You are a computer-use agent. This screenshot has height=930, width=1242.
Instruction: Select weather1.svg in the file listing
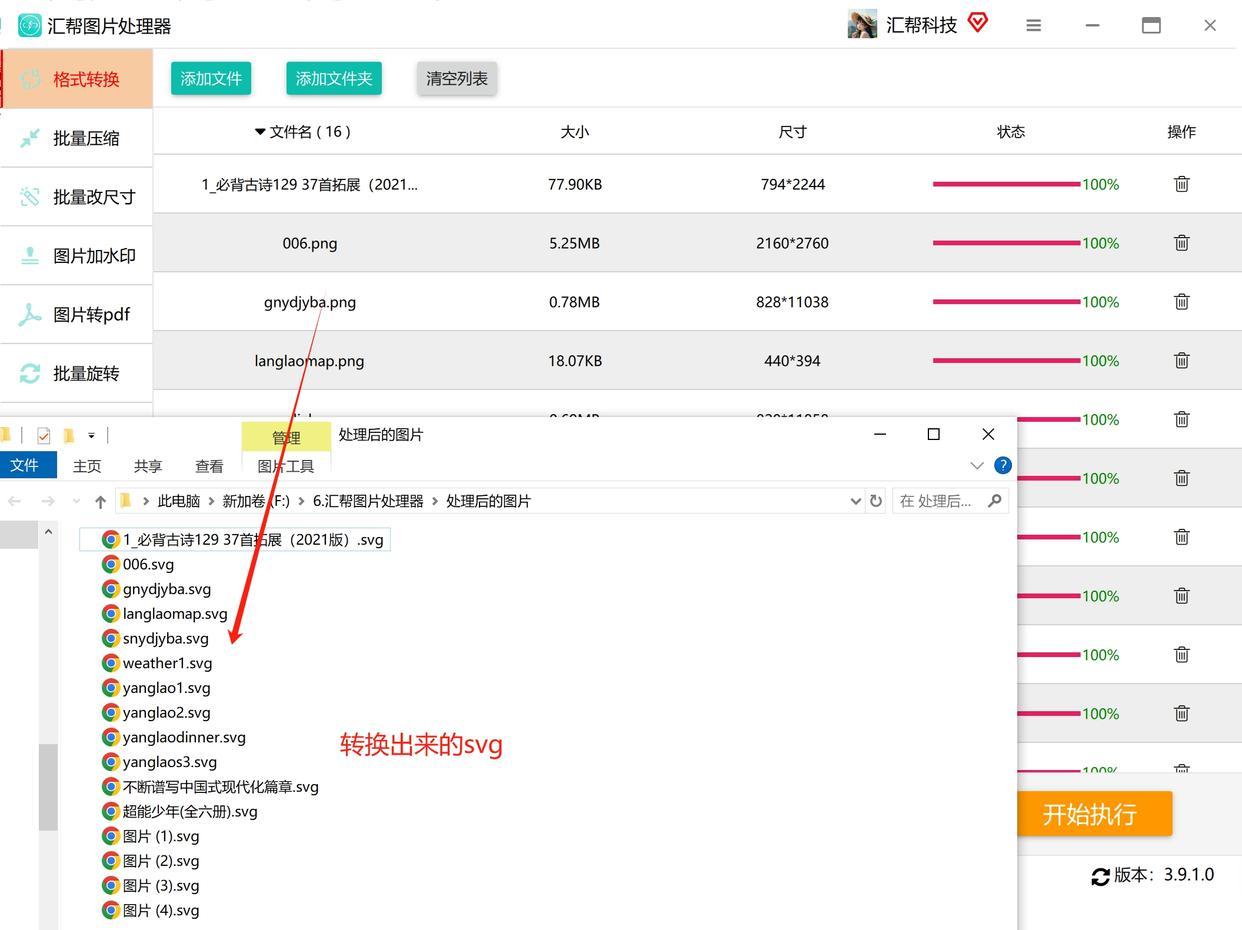[167, 662]
